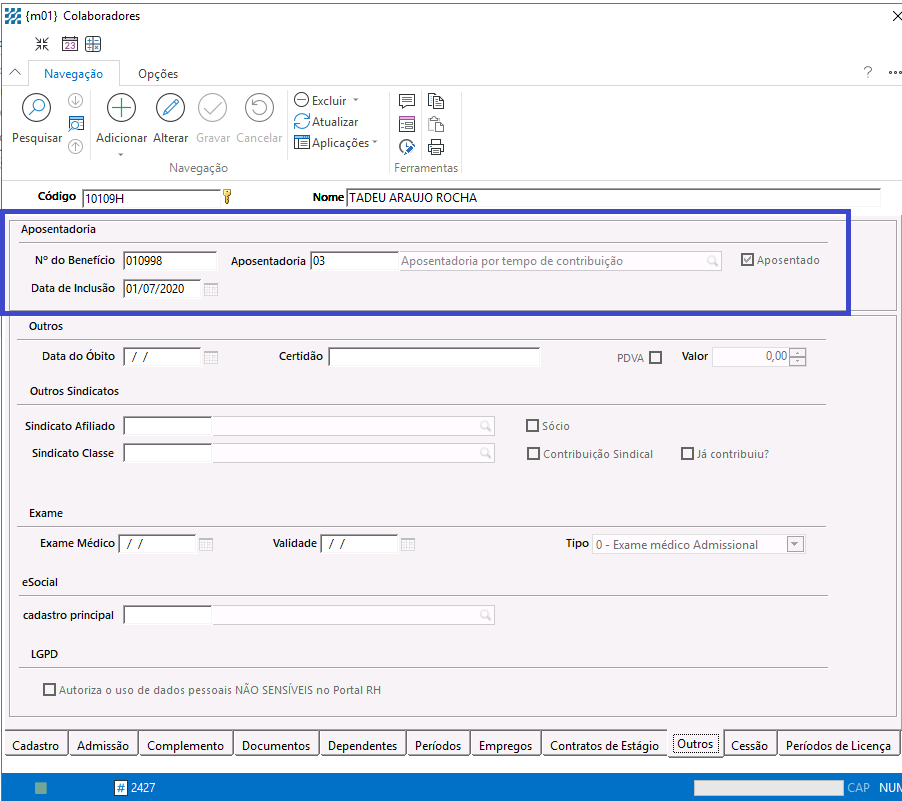Viewport: 902px width, 801px height.
Task: Click the Nome input field
Action: tap(613, 198)
